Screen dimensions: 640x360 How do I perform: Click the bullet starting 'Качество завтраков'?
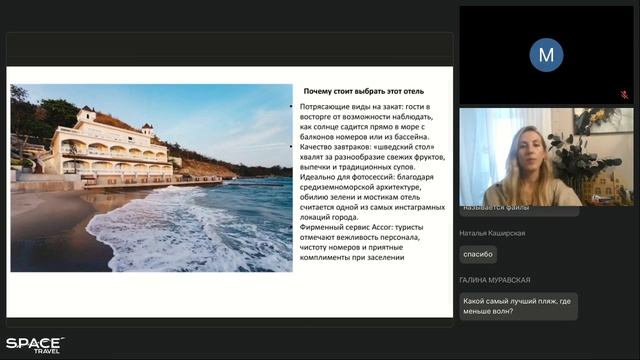tap(372, 157)
